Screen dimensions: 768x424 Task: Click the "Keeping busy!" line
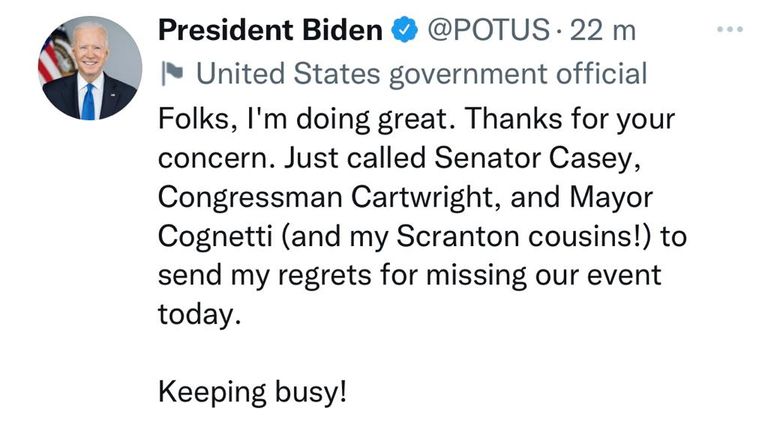253,389
